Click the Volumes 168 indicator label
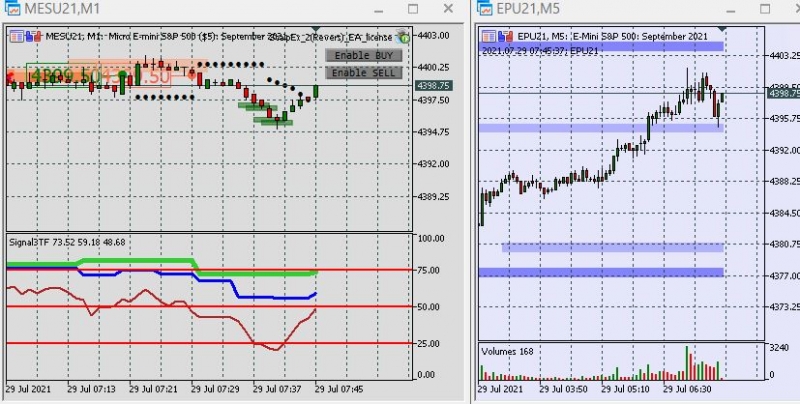The image size is (800, 404). coord(507,351)
